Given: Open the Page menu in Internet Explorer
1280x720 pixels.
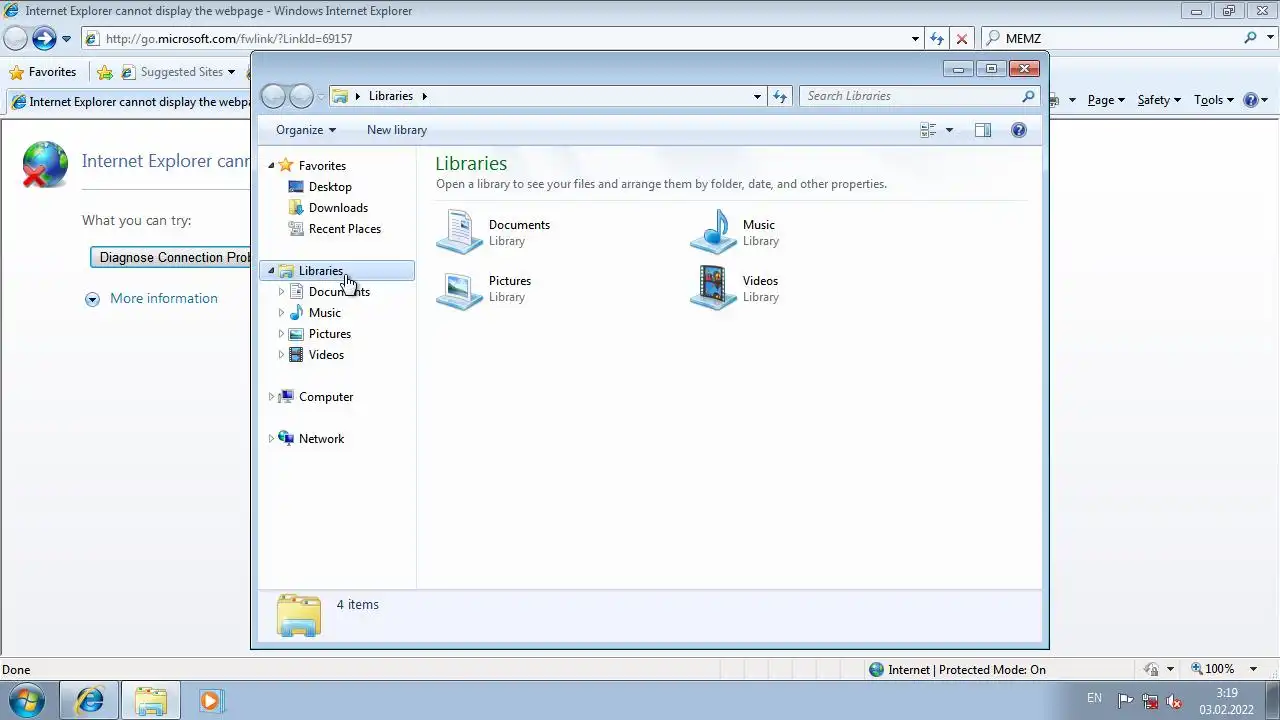Looking at the screenshot, I should [1106, 100].
